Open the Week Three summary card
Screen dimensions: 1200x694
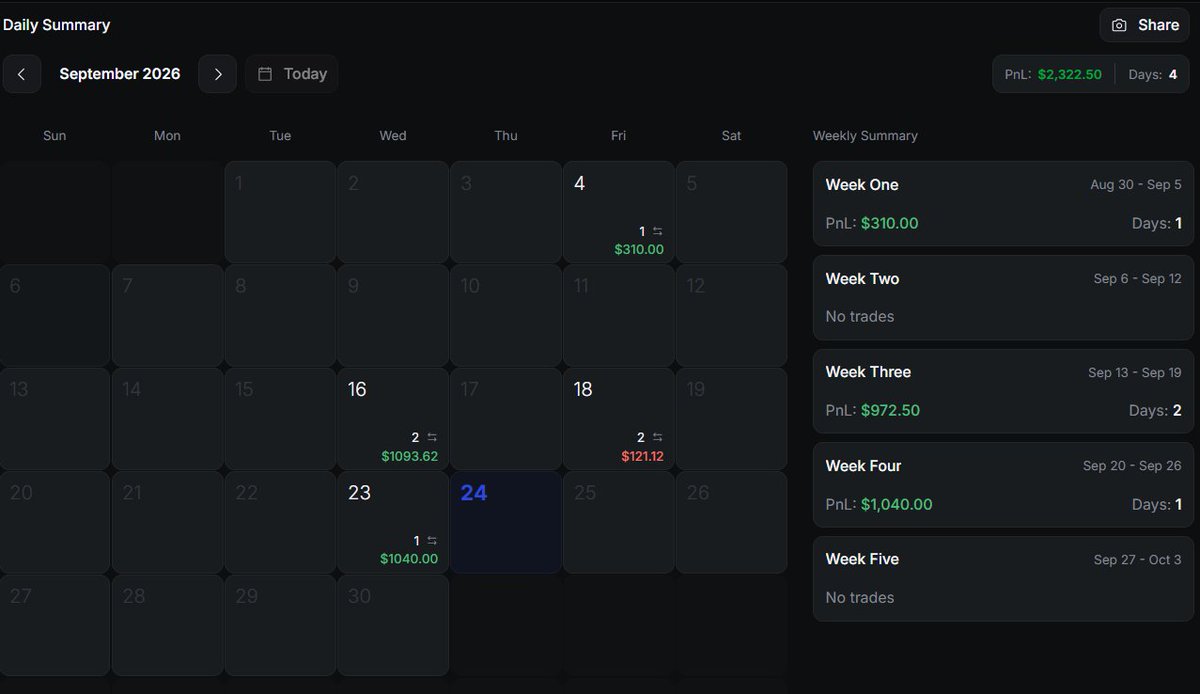pos(1003,391)
